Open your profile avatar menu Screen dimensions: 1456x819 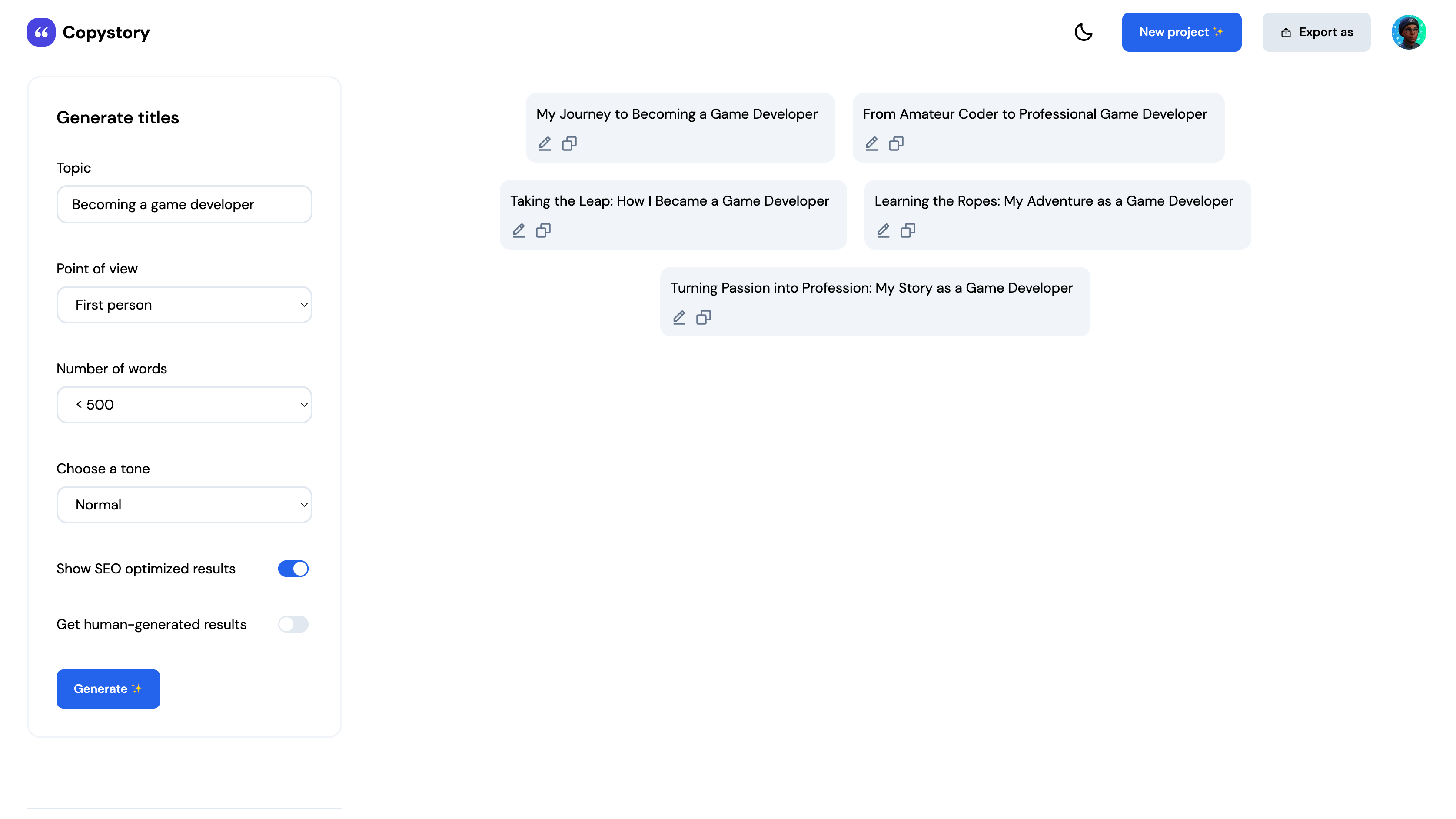coord(1409,32)
